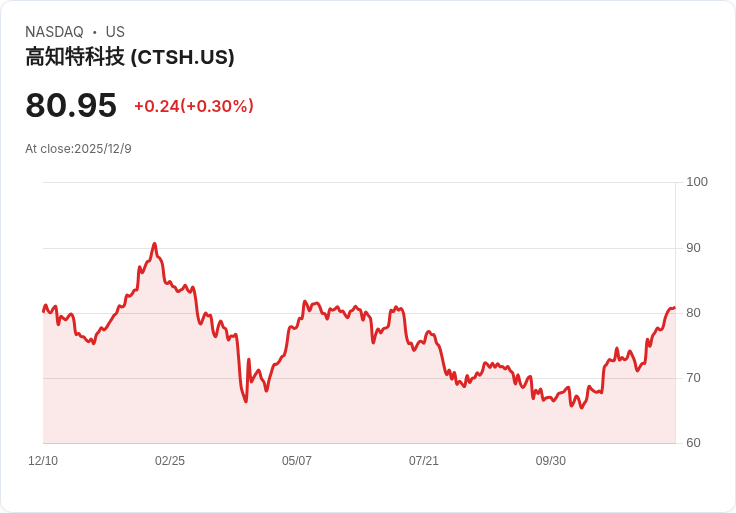The width and height of the screenshot is (736, 513).
Task: Click the 02/25 date axis label
Action: [x=170, y=461]
